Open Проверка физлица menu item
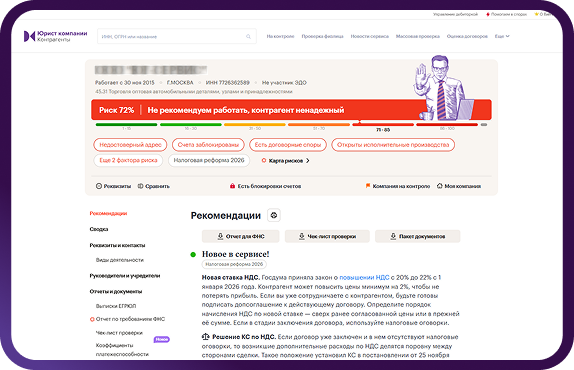The width and height of the screenshot is (574, 370). (323, 36)
